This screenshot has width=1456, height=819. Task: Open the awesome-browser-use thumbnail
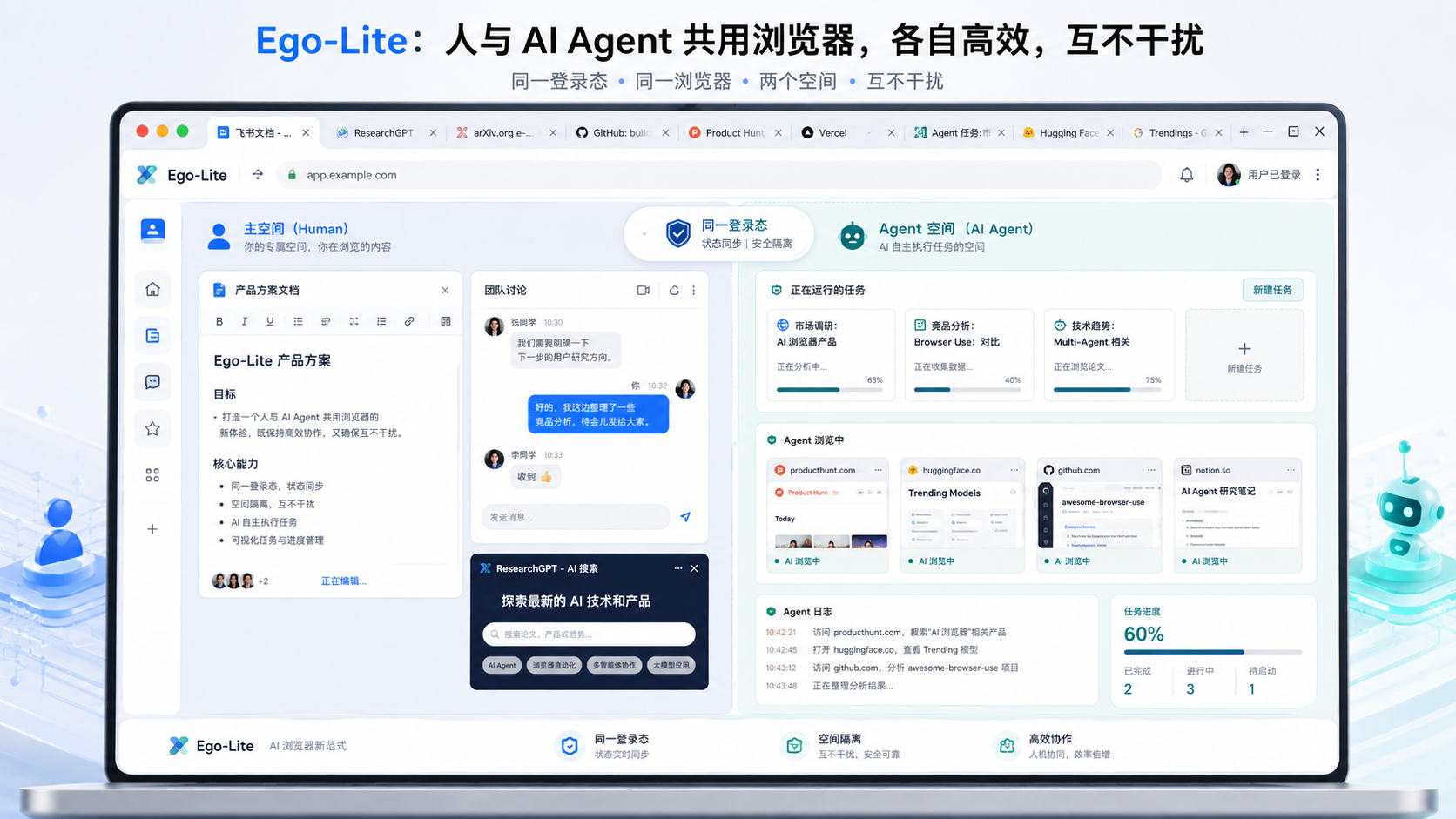tap(1099, 515)
